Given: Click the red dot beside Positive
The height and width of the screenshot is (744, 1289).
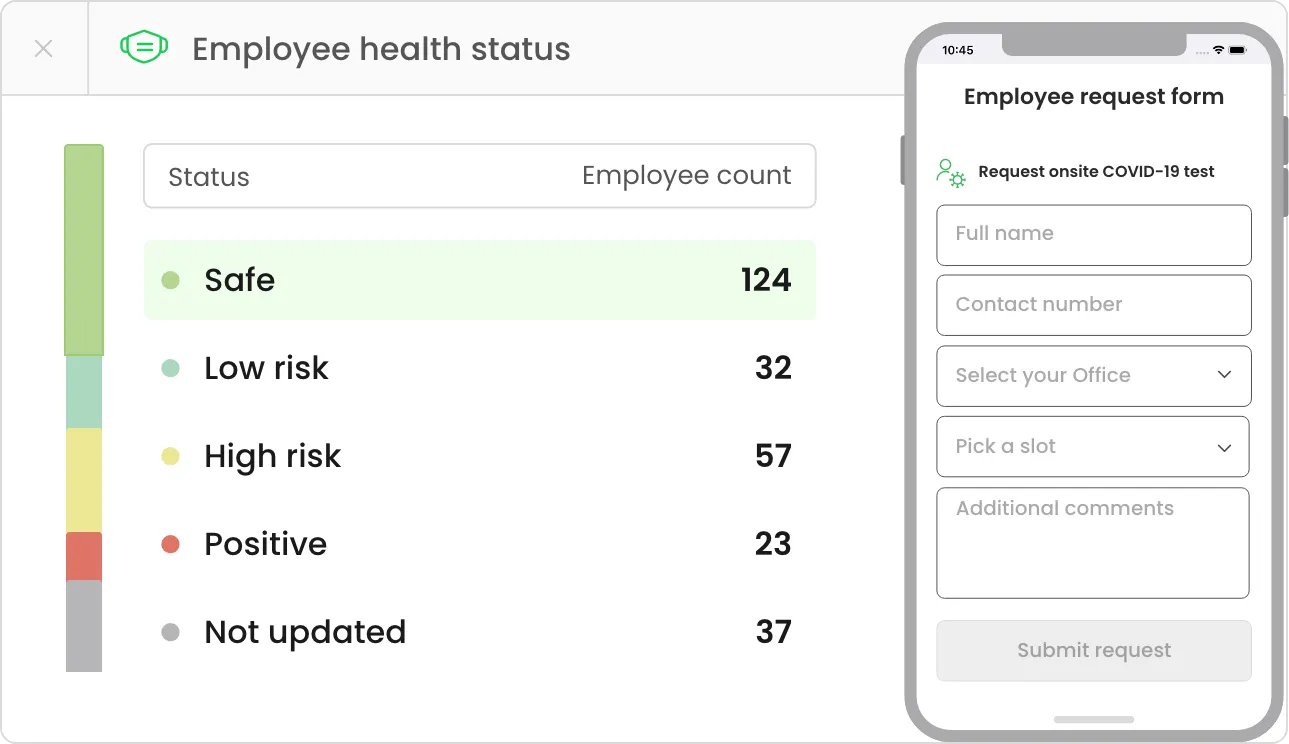Looking at the screenshot, I should point(170,544).
